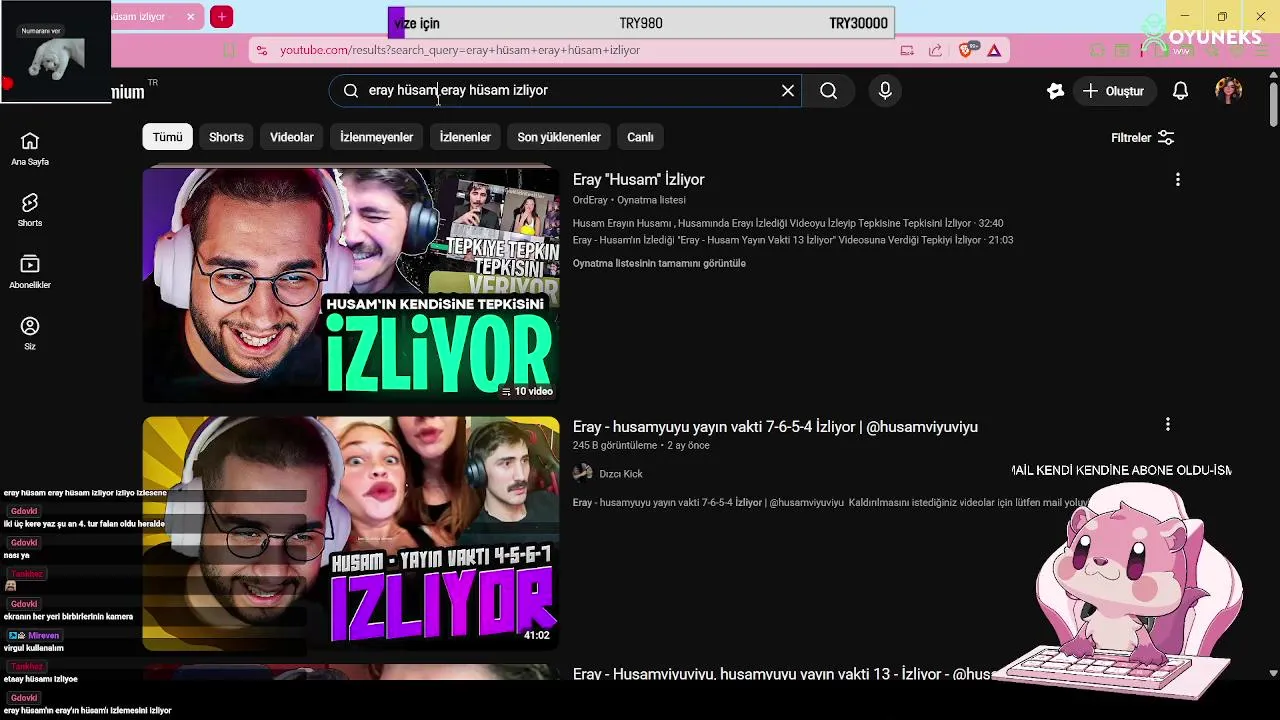Open Abonelikler subscriptions in sidebar
The image size is (1280, 720).
click(x=30, y=271)
